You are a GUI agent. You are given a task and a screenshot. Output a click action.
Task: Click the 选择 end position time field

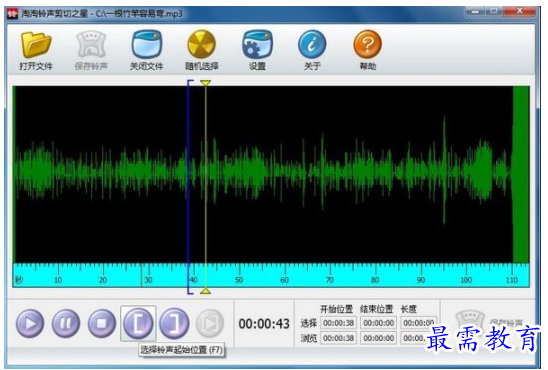pyautogui.click(x=378, y=323)
